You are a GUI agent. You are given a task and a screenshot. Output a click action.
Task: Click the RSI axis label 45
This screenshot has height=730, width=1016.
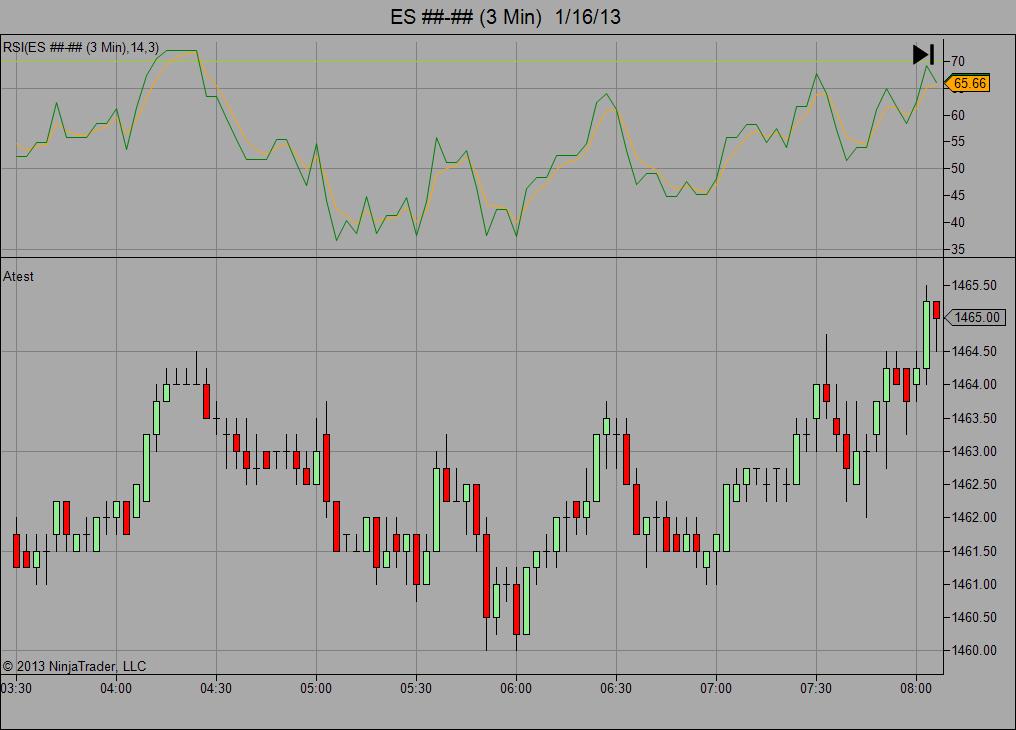point(958,196)
